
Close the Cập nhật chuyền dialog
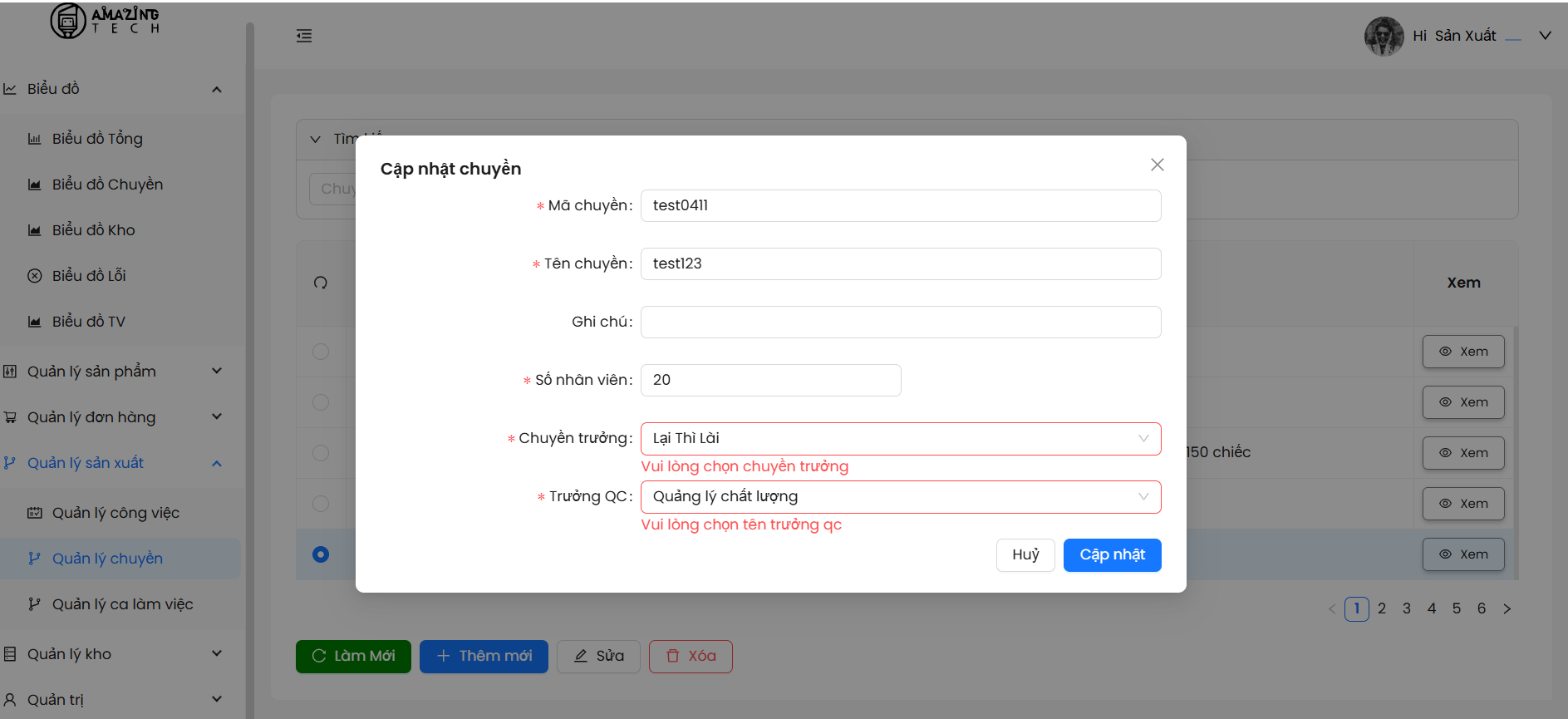coord(1157,165)
